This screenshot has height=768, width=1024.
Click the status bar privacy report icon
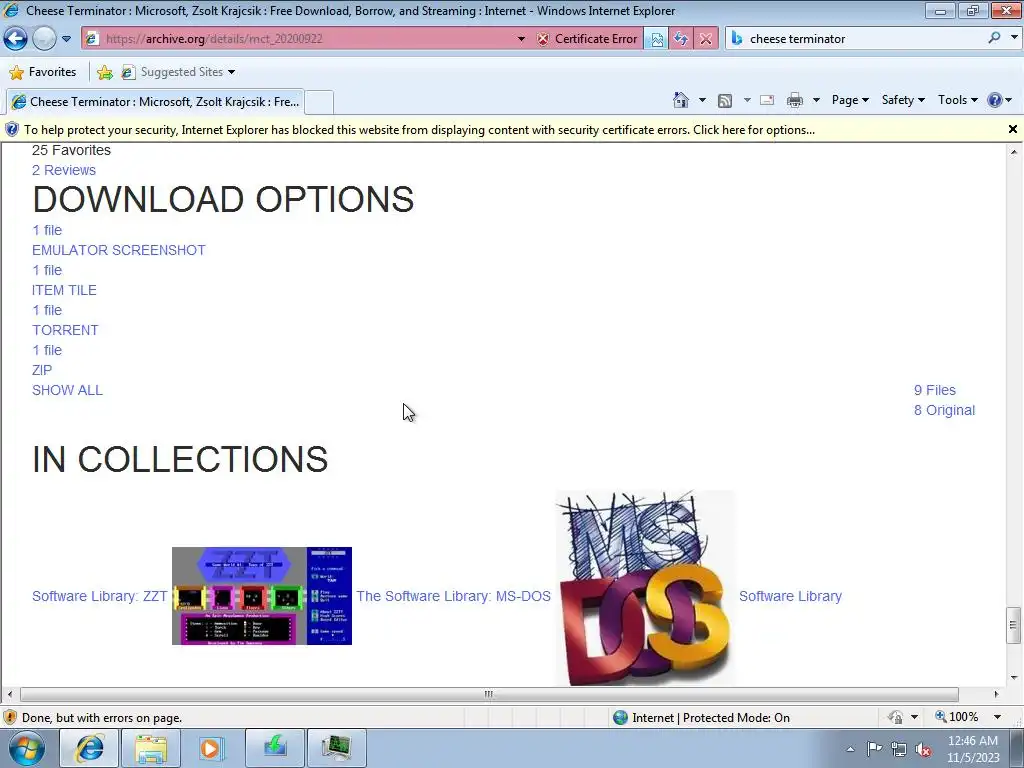click(895, 718)
